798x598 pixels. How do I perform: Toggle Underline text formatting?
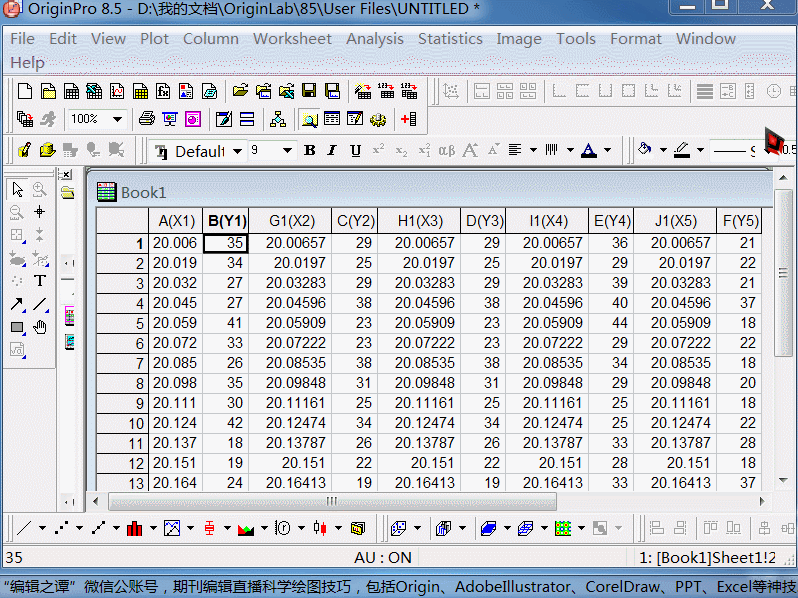click(x=355, y=151)
